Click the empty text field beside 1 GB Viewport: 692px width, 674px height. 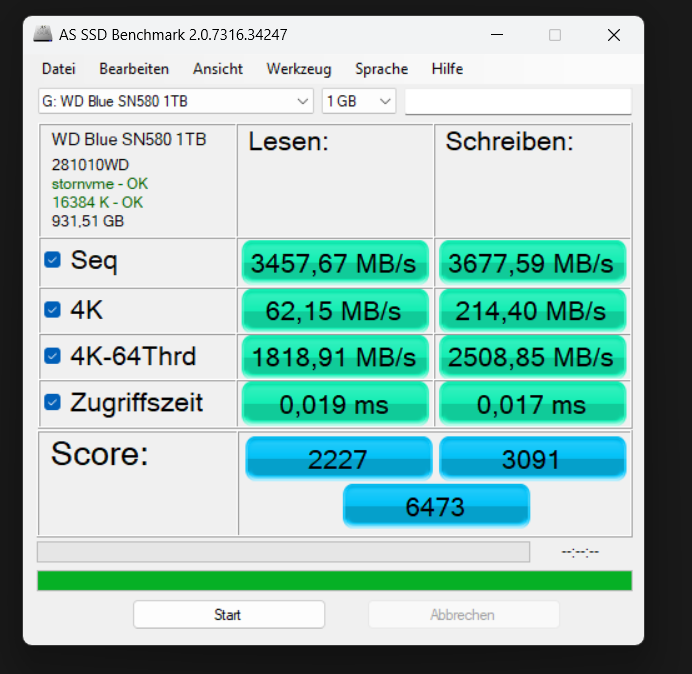(x=518, y=102)
